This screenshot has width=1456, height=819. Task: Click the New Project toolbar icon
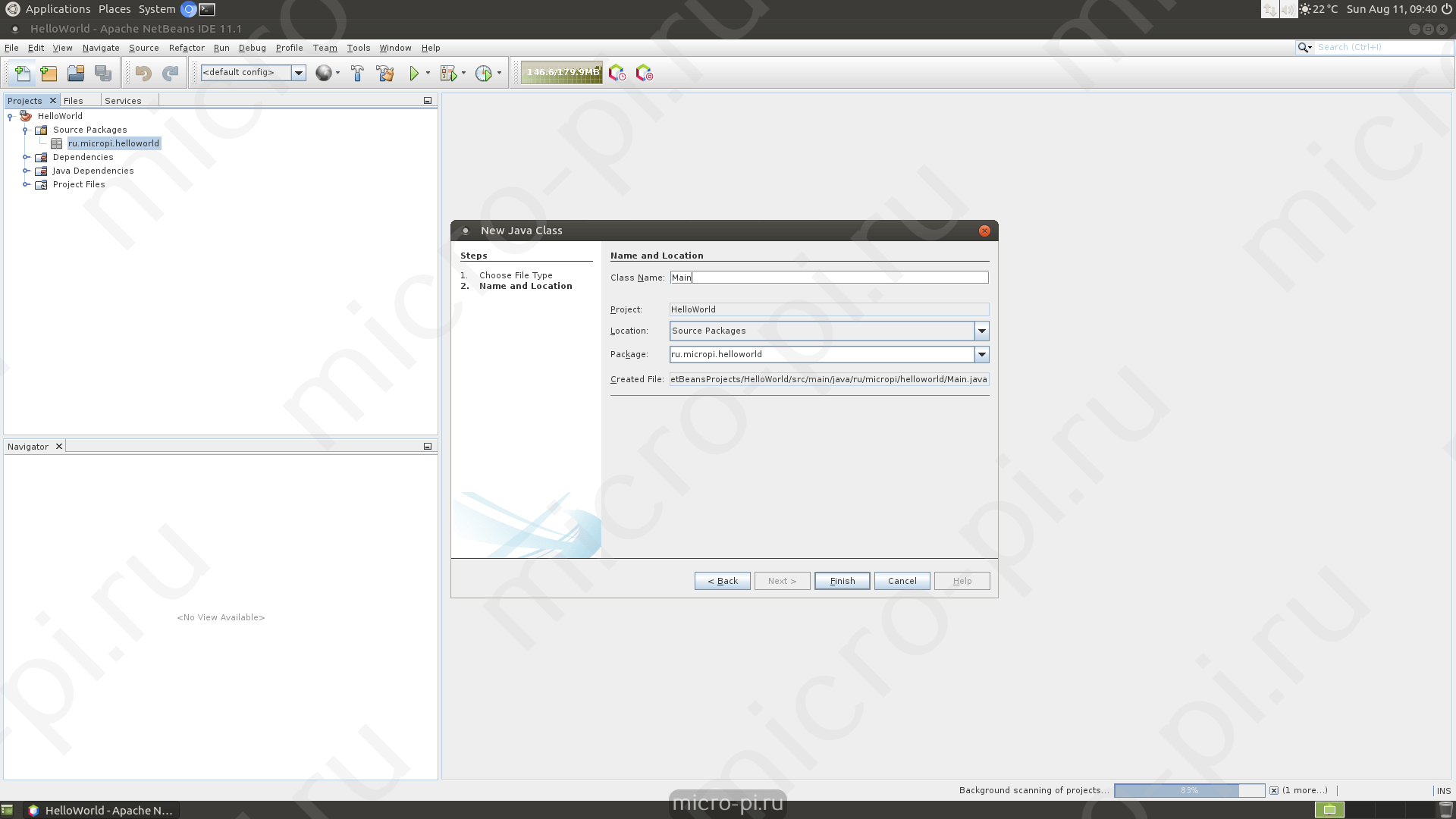[49, 74]
